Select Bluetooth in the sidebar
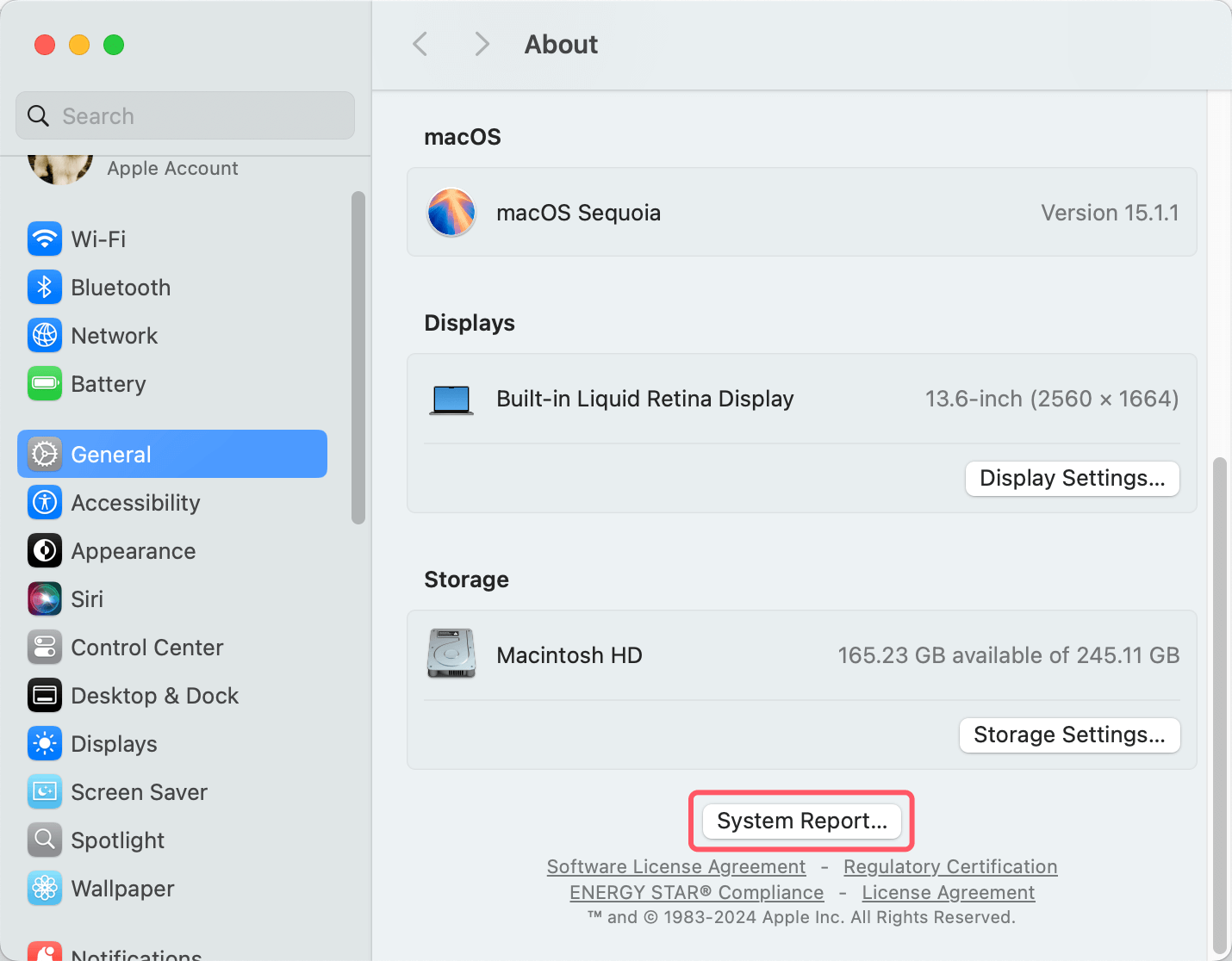The height and width of the screenshot is (961, 1232). point(120,287)
